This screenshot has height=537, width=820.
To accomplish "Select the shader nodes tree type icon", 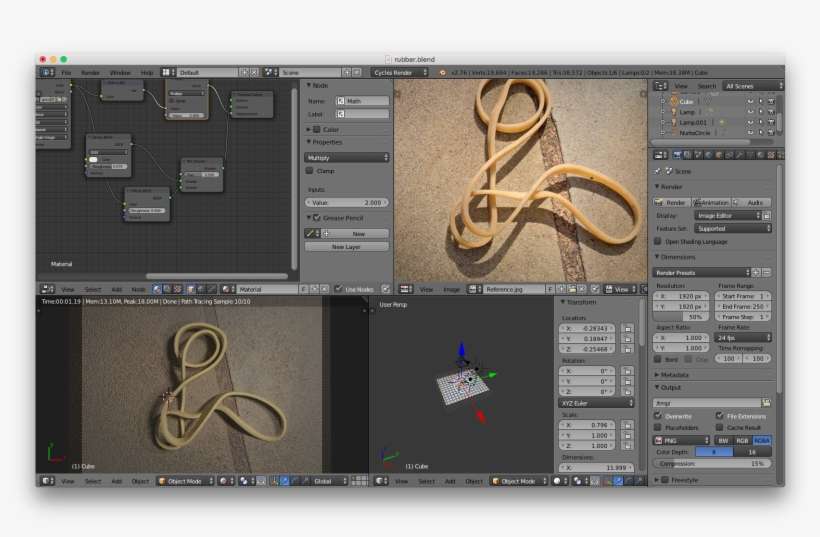I will [157, 289].
